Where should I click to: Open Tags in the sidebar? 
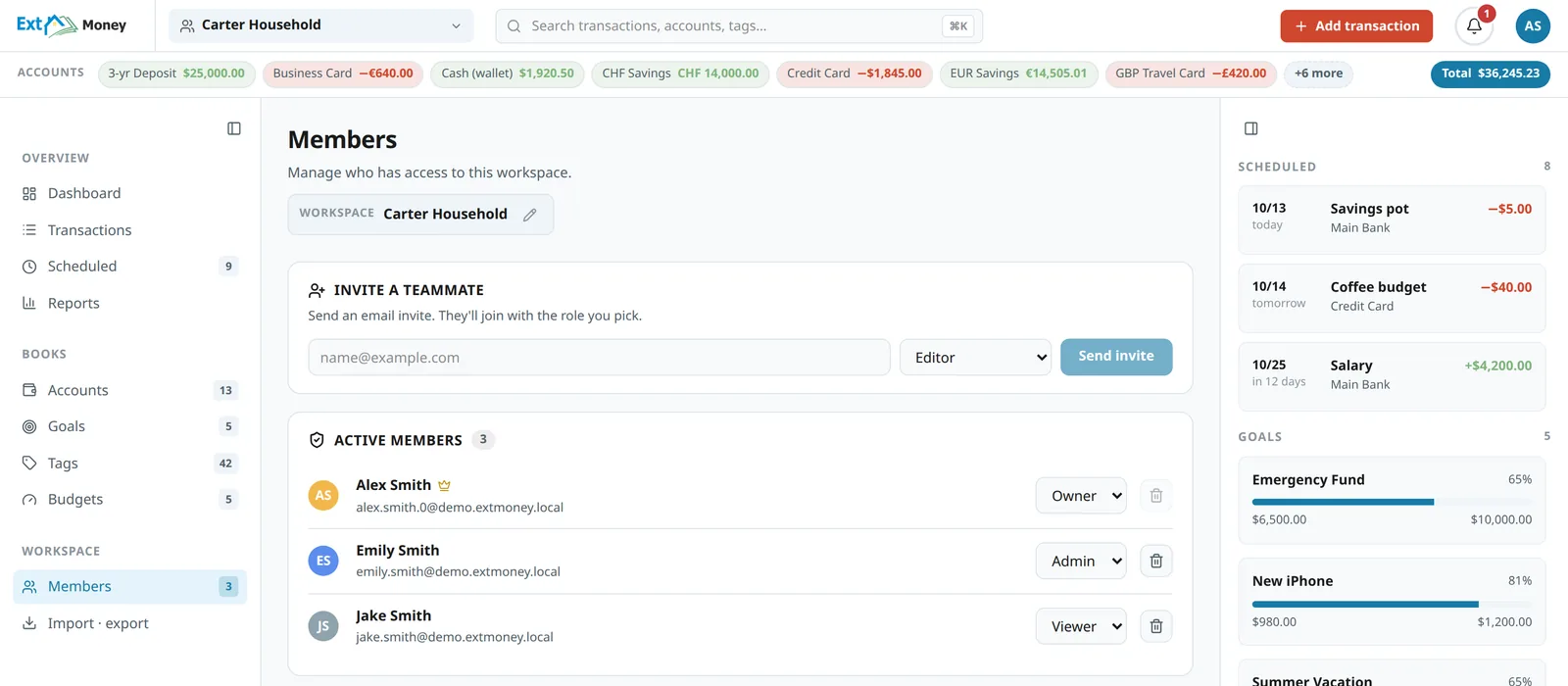129,464
